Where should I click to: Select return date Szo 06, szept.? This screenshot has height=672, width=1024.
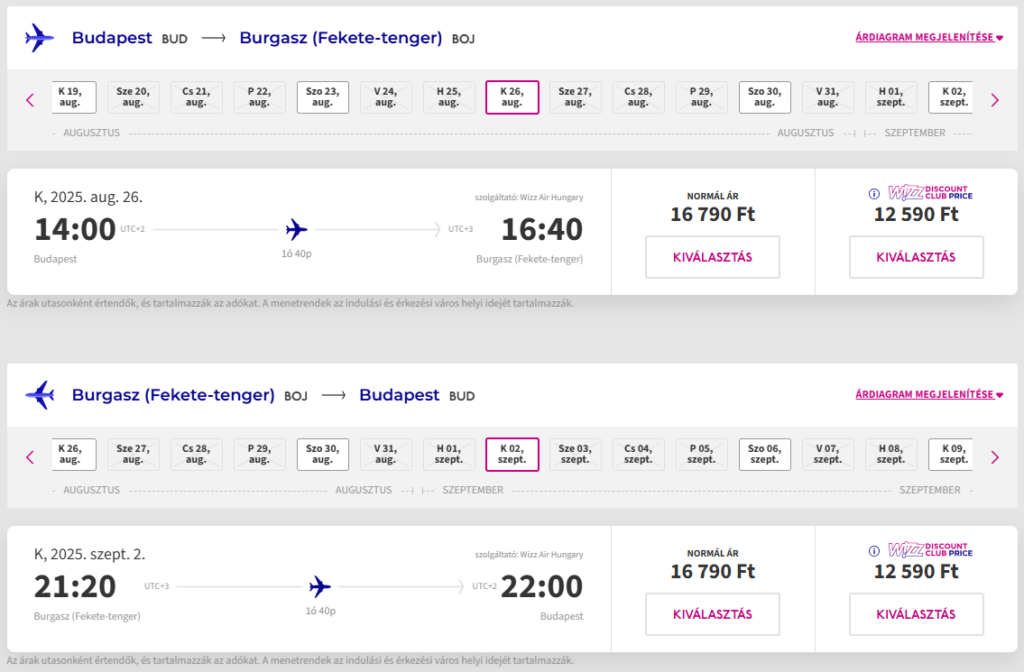765,455
